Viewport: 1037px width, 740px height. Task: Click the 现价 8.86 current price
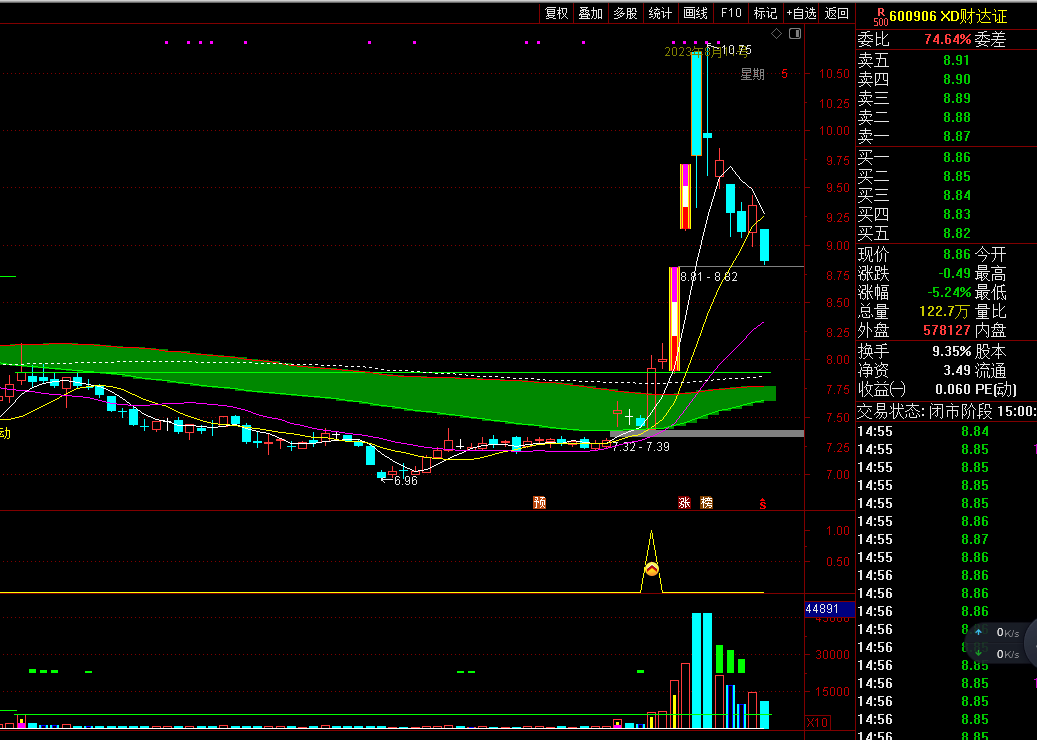pos(956,255)
